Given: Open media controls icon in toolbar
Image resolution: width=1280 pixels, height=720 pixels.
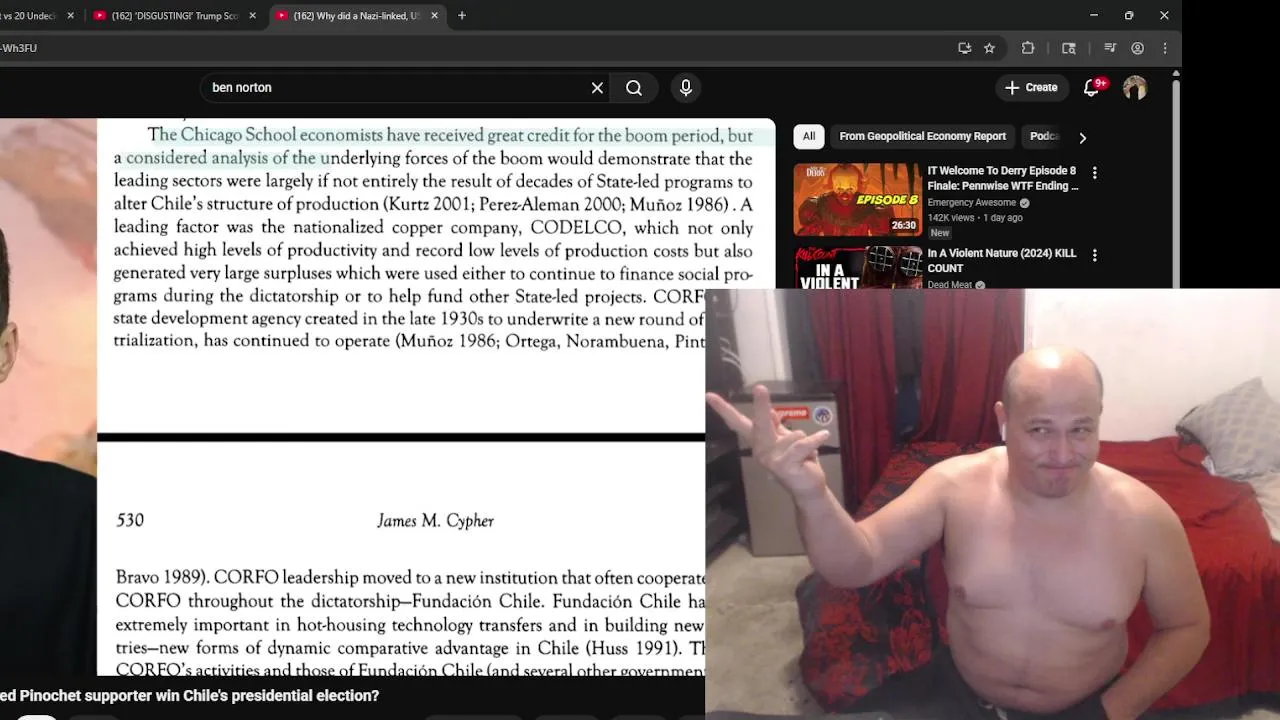Looking at the screenshot, I should pos(1110,48).
